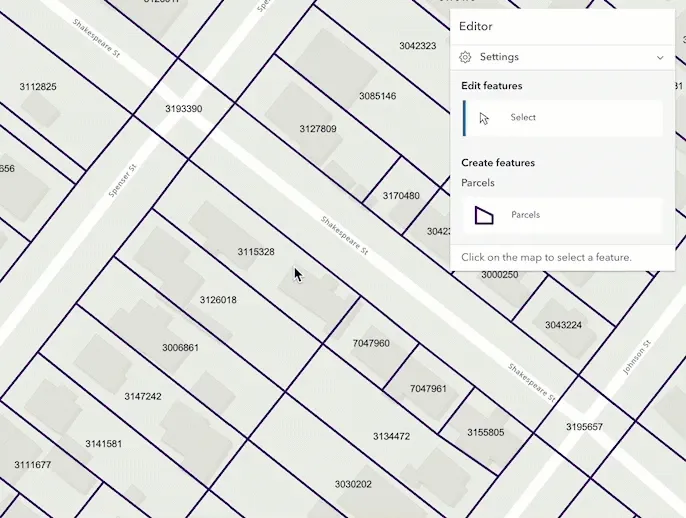The height and width of the screenshot is (518, 686).
Task: Select parcel labeled 3043224
Action: [x=563, y=325]
